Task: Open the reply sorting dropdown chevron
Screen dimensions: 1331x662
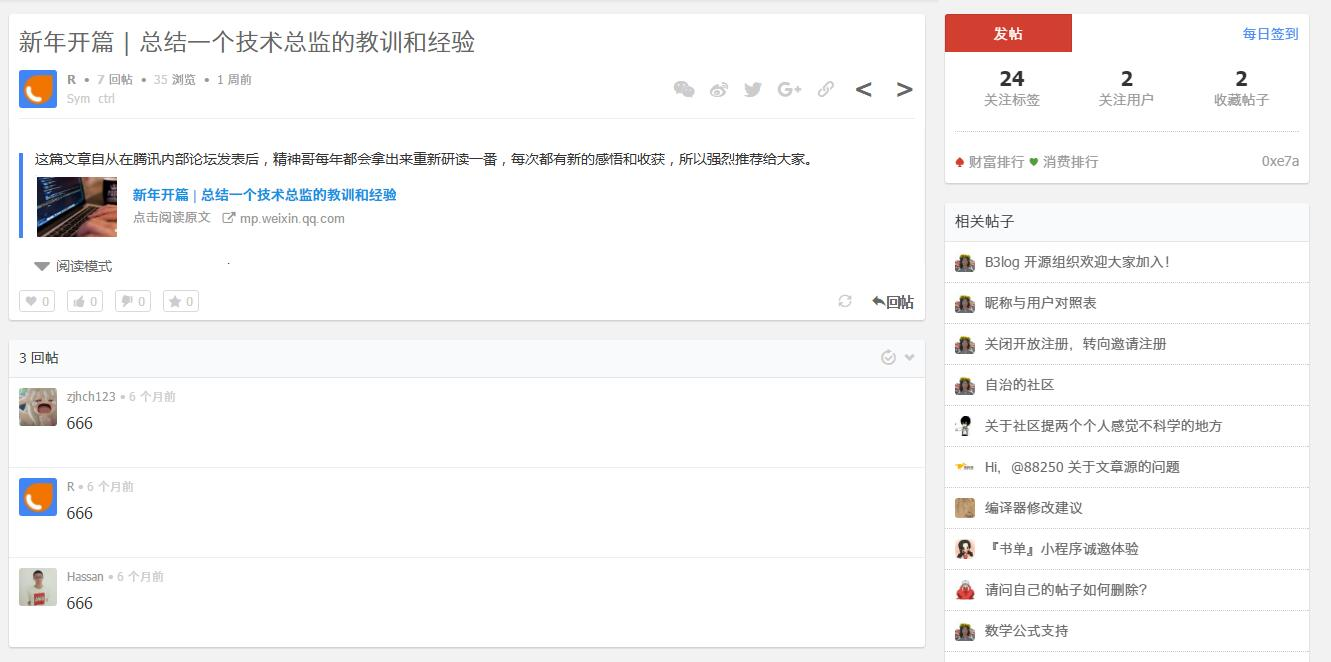Action: [x=908, y=356]
